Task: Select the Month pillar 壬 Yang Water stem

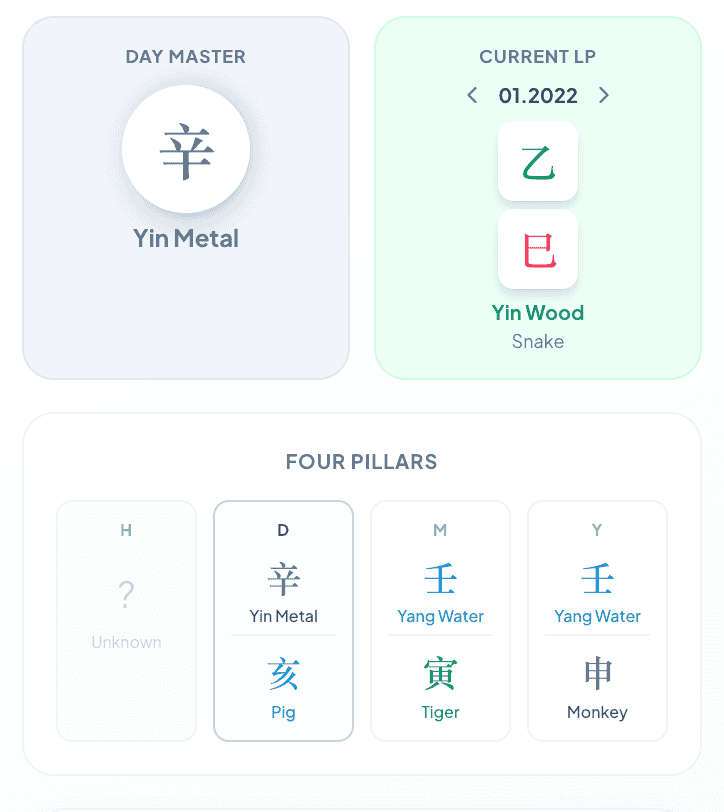Action: click(x=440, y=592)
